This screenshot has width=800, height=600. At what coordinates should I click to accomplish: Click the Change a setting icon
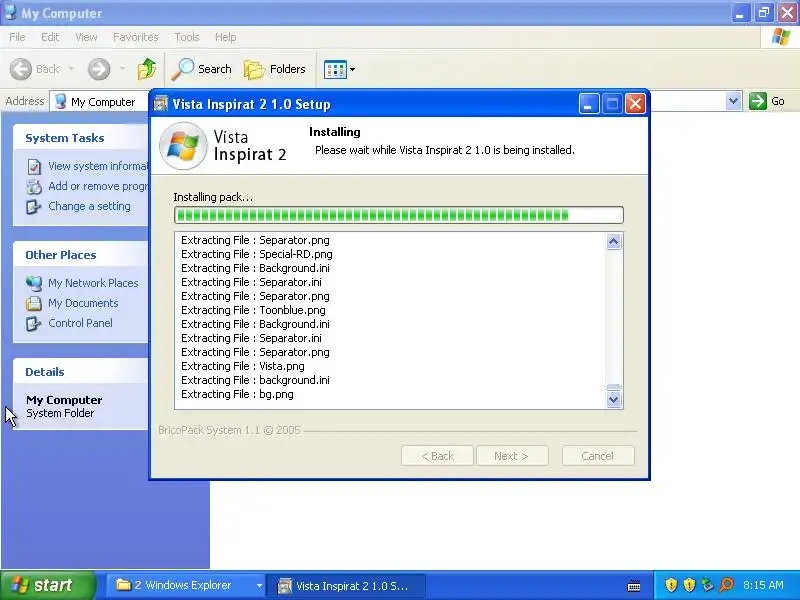click(x=34, y=207)
